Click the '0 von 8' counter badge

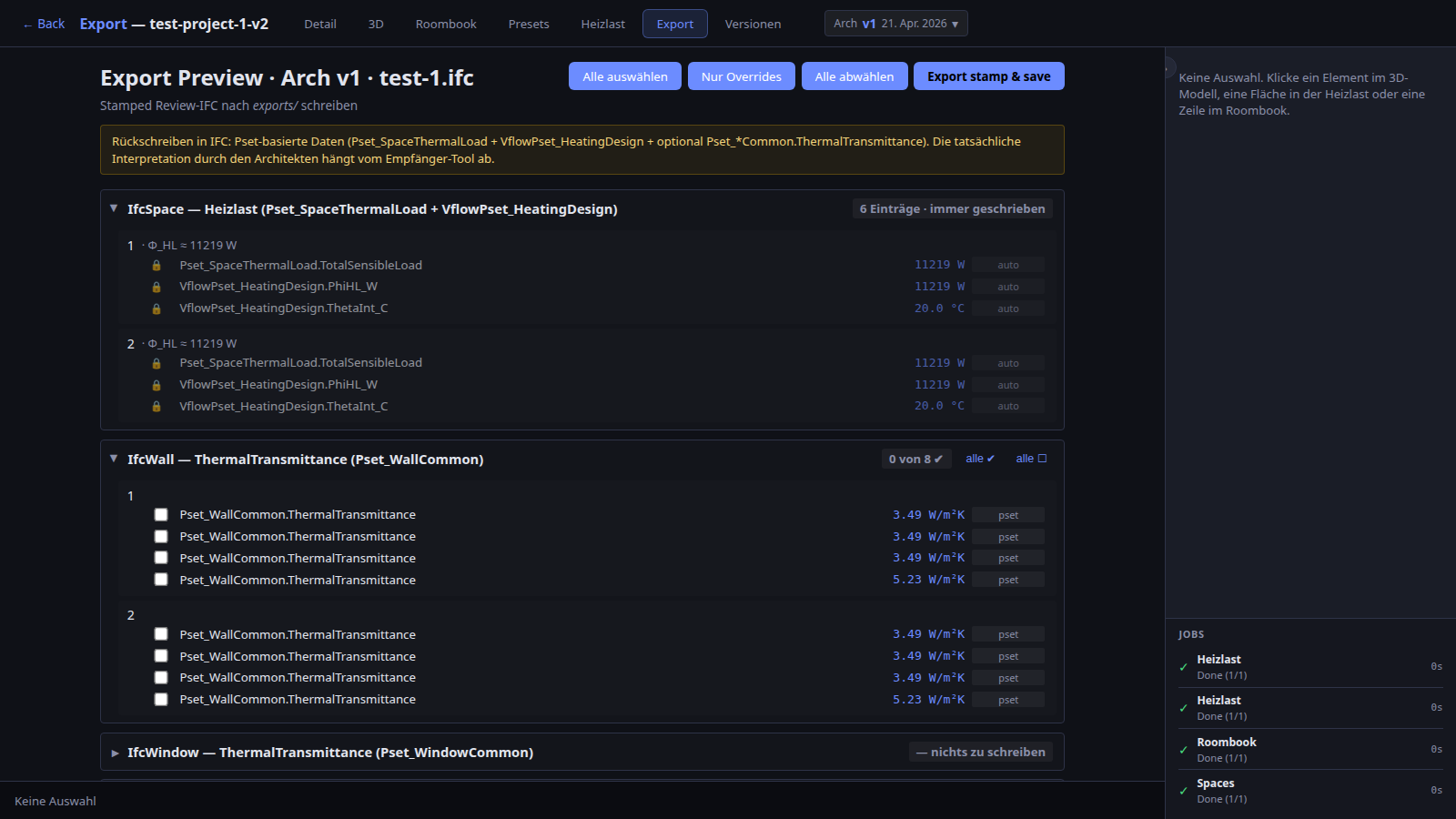tap(915, 459)
